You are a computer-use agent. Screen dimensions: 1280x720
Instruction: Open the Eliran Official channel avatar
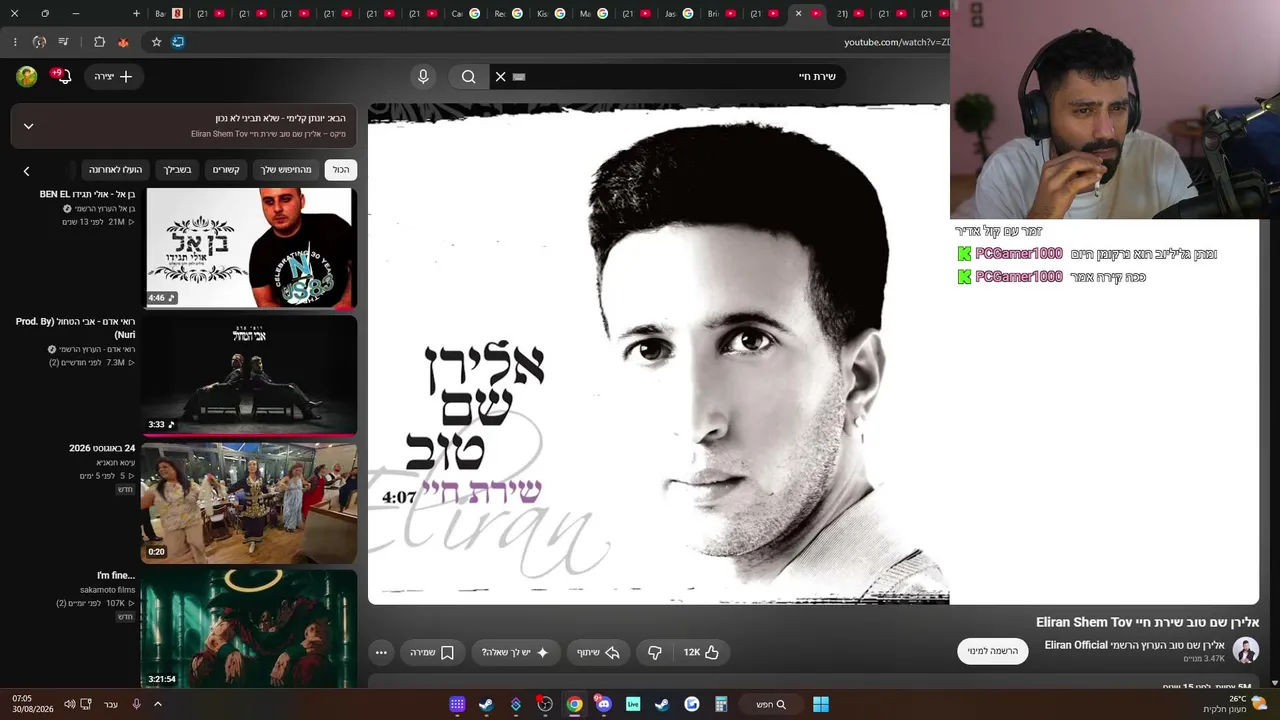point(1245,650)
